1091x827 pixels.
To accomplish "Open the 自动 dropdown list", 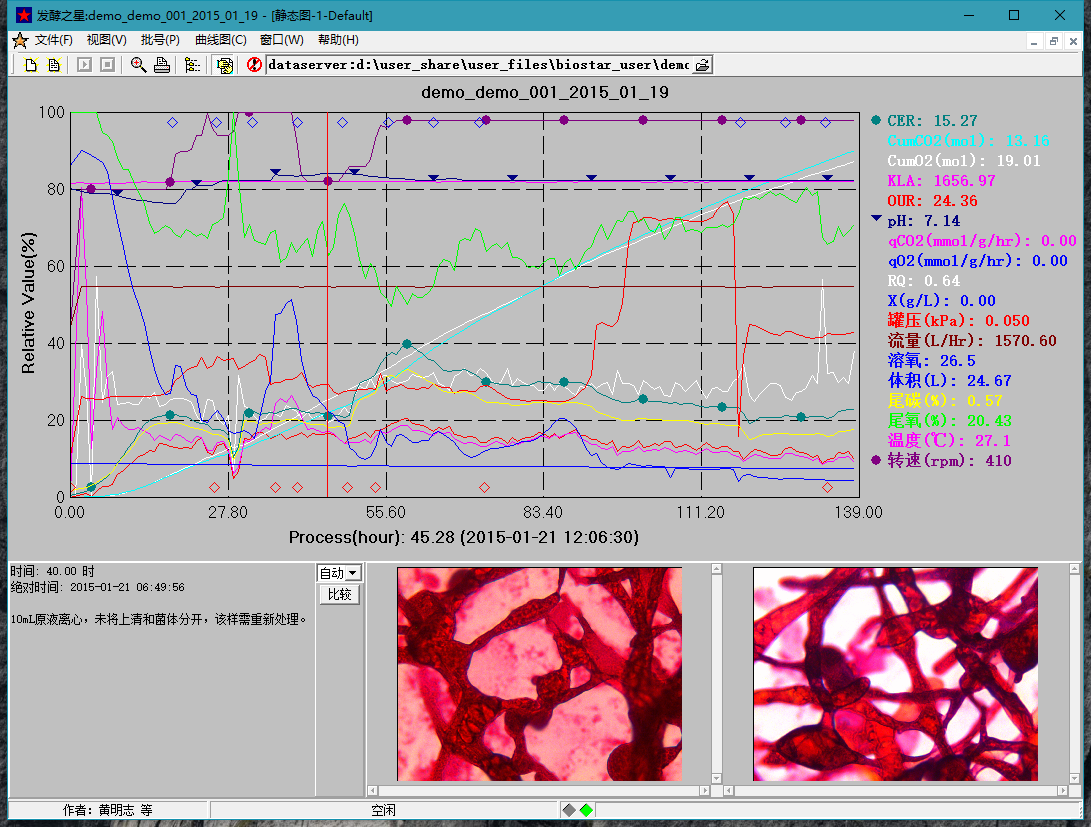I will point(352,573).
